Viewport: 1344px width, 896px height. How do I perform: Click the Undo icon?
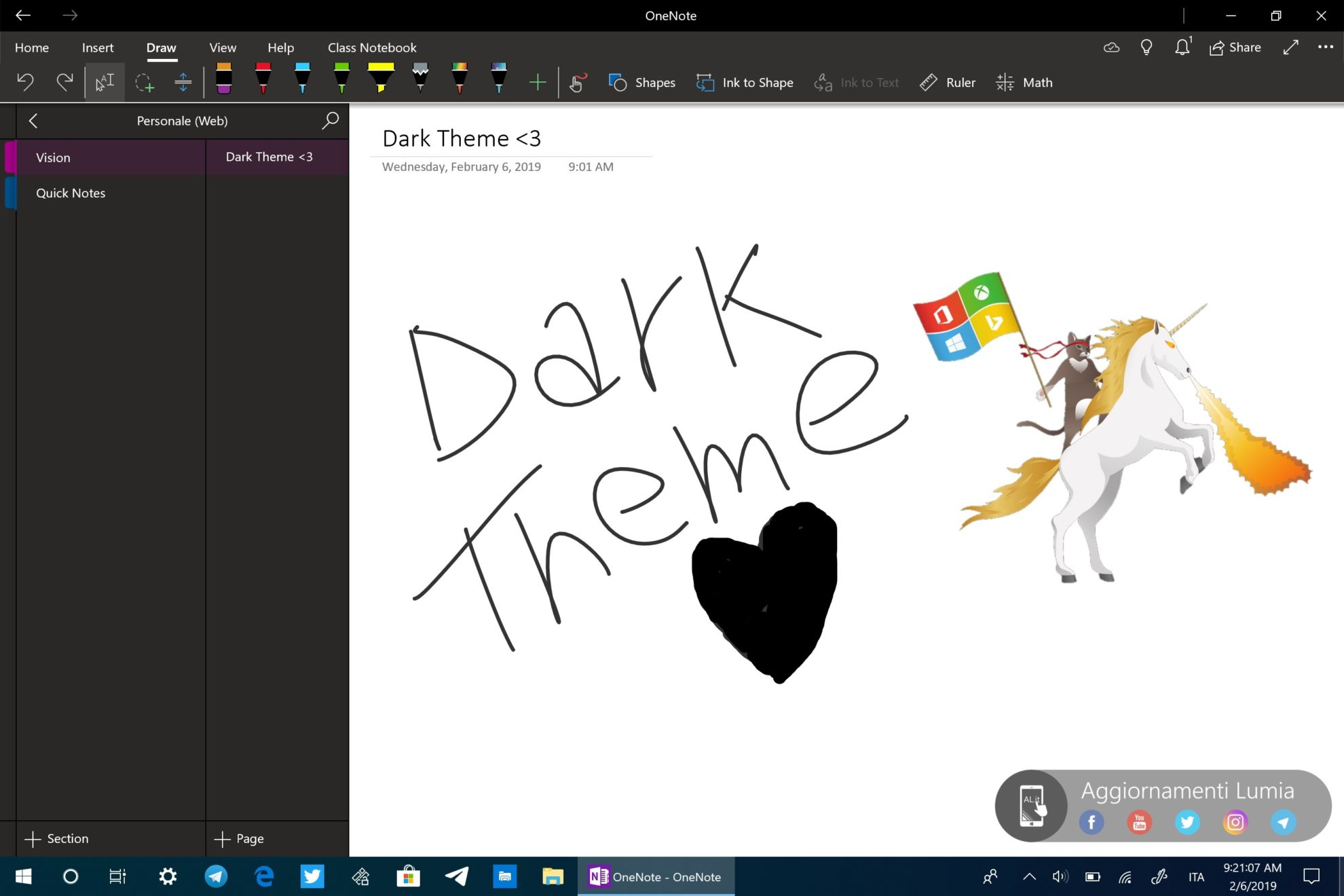click(x=25, y=81)
